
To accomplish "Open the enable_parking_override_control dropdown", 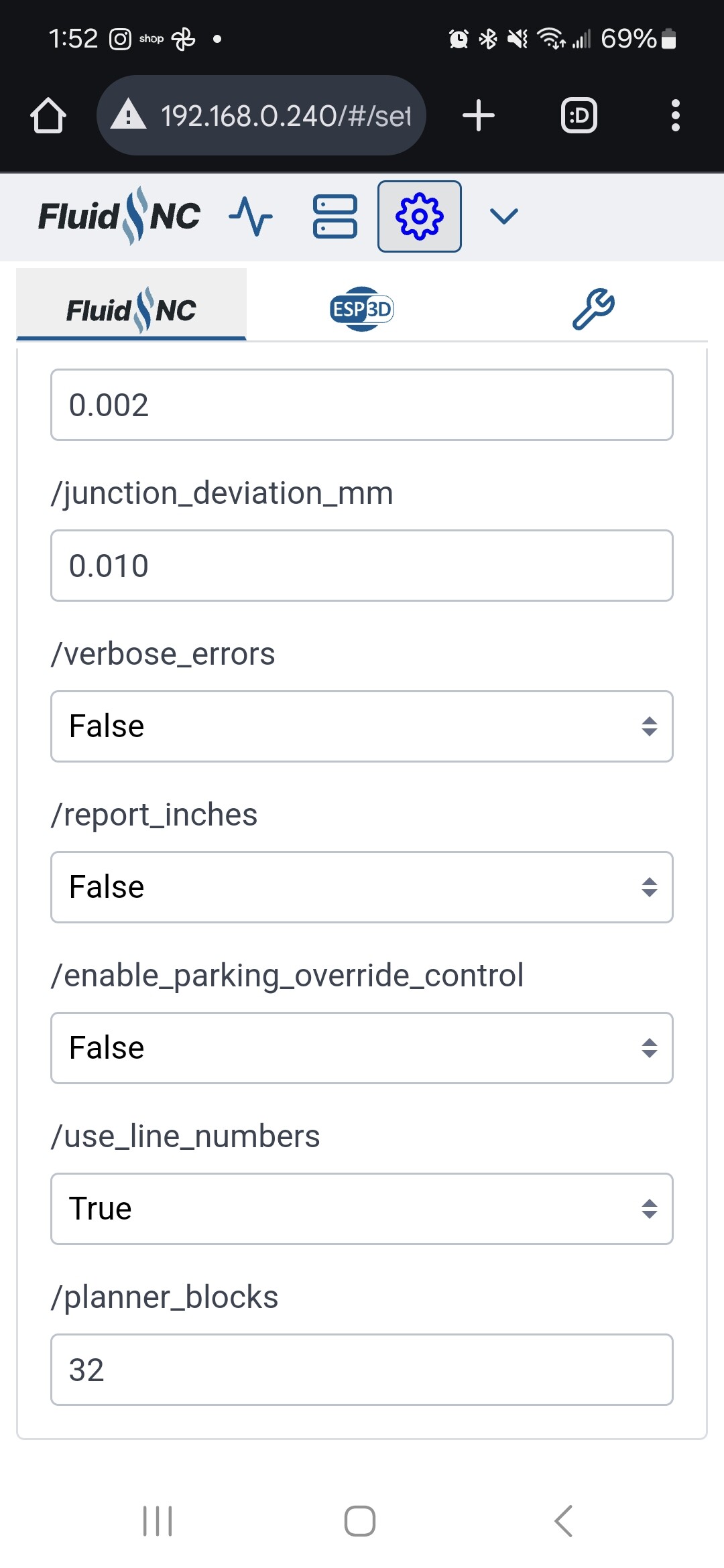I will coord(362,1048).
